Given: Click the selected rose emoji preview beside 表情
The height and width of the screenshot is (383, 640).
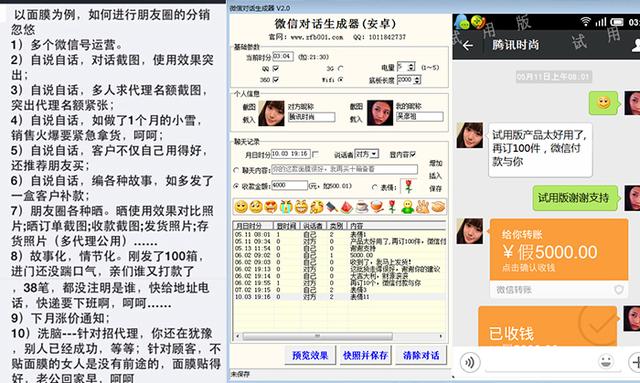Looking at the screenshot, I should 409,186.
